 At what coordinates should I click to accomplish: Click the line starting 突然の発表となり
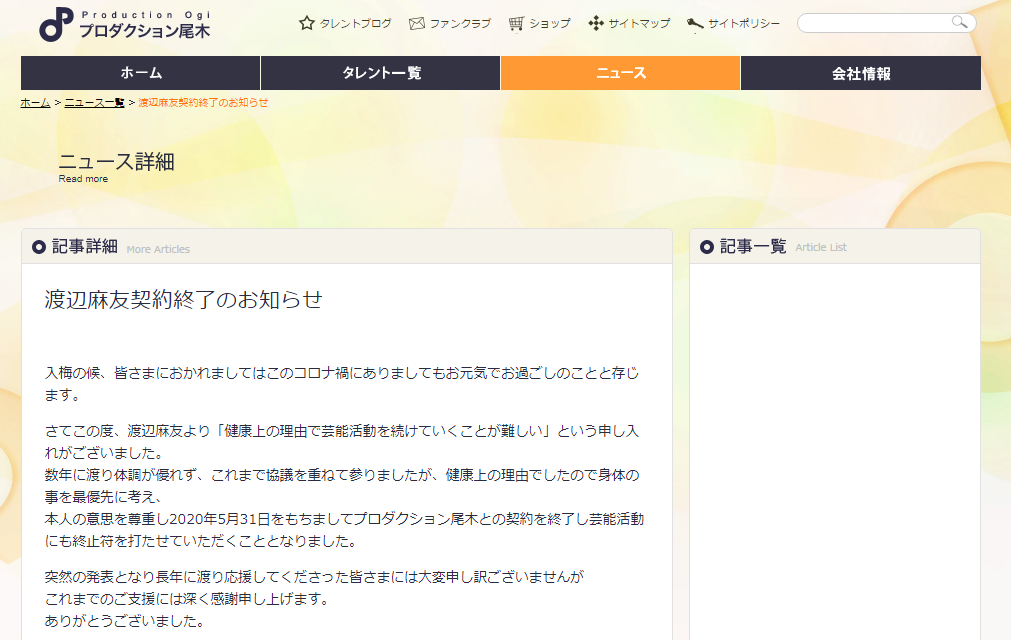[314, 577]
